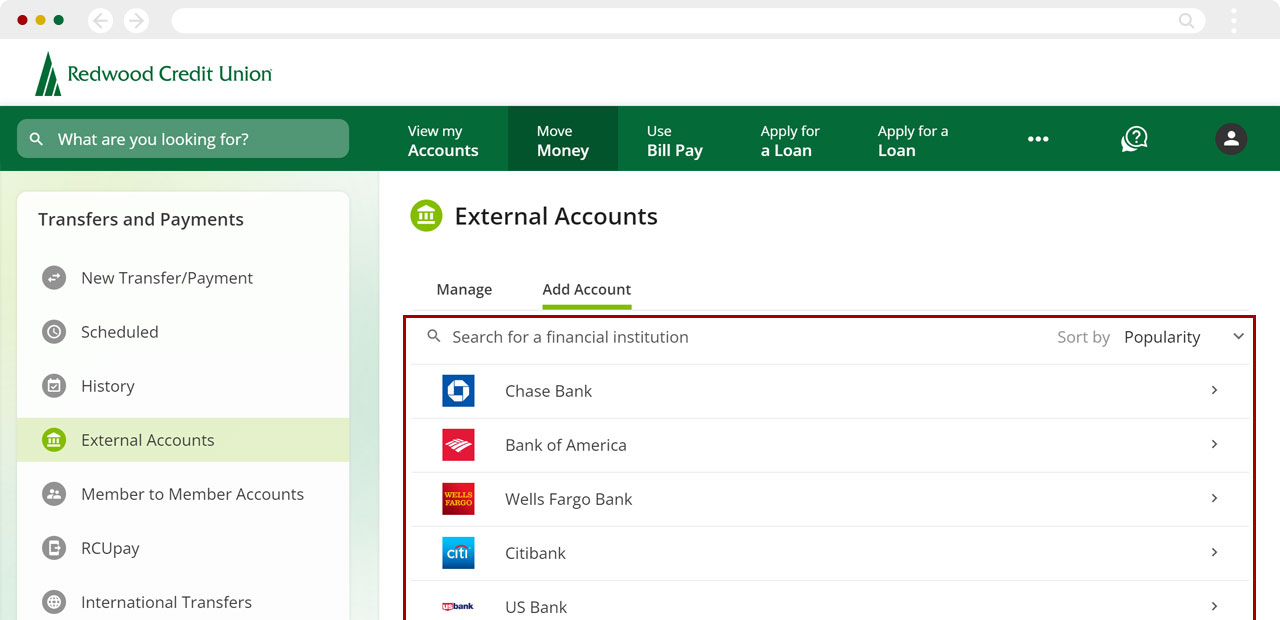This screenshot has width=1280, height=620.
Task: Click the Transfers and Payments heading
Action: click(141, 220)
